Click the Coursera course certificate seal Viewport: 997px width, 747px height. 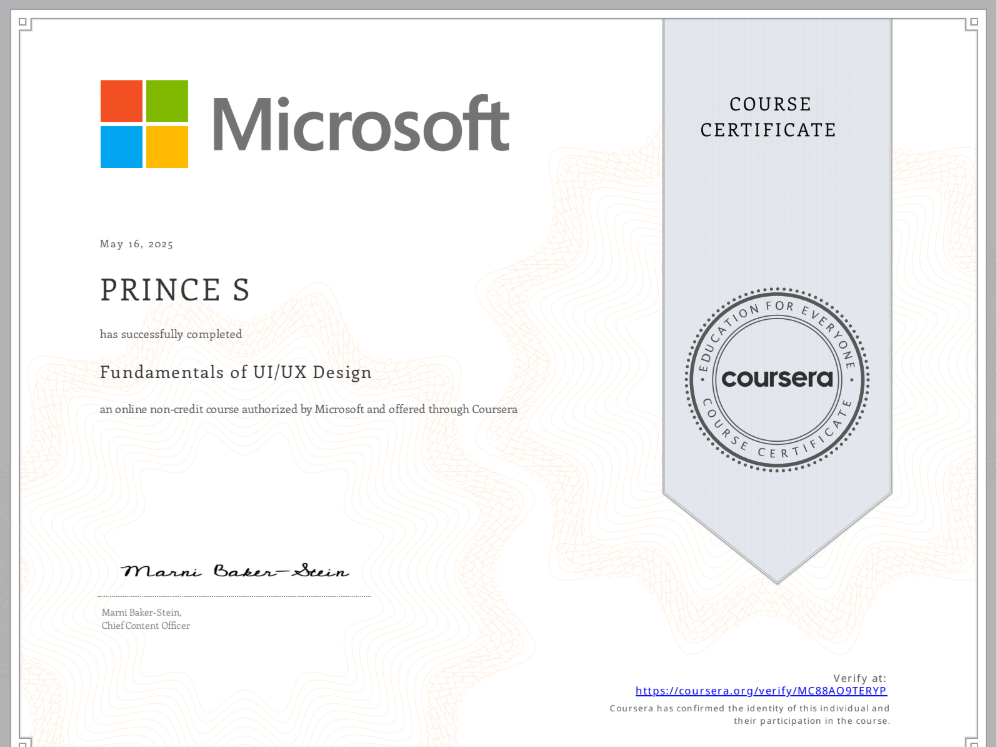coord(777,379)
